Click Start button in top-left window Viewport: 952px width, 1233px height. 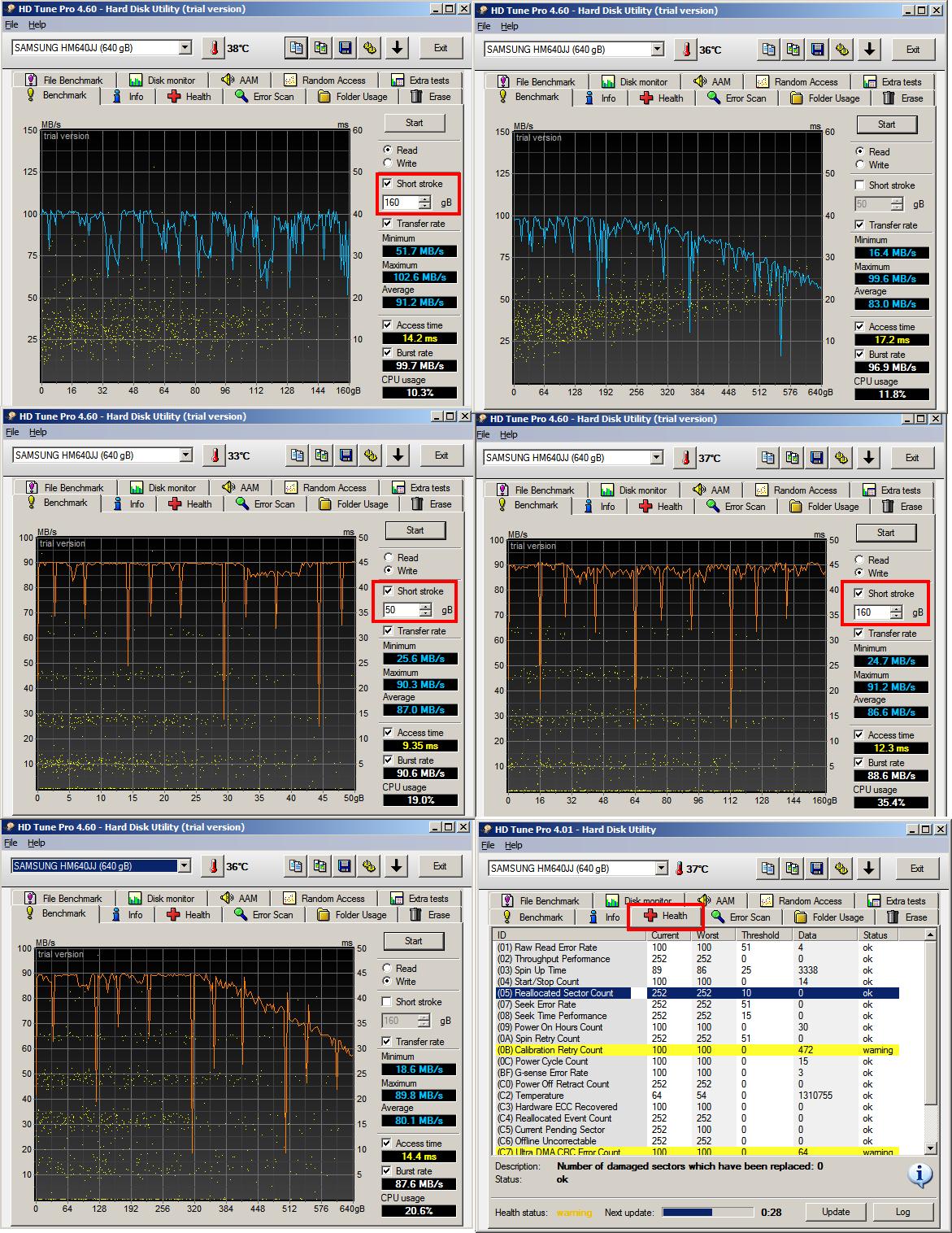(x=415, y=123)
